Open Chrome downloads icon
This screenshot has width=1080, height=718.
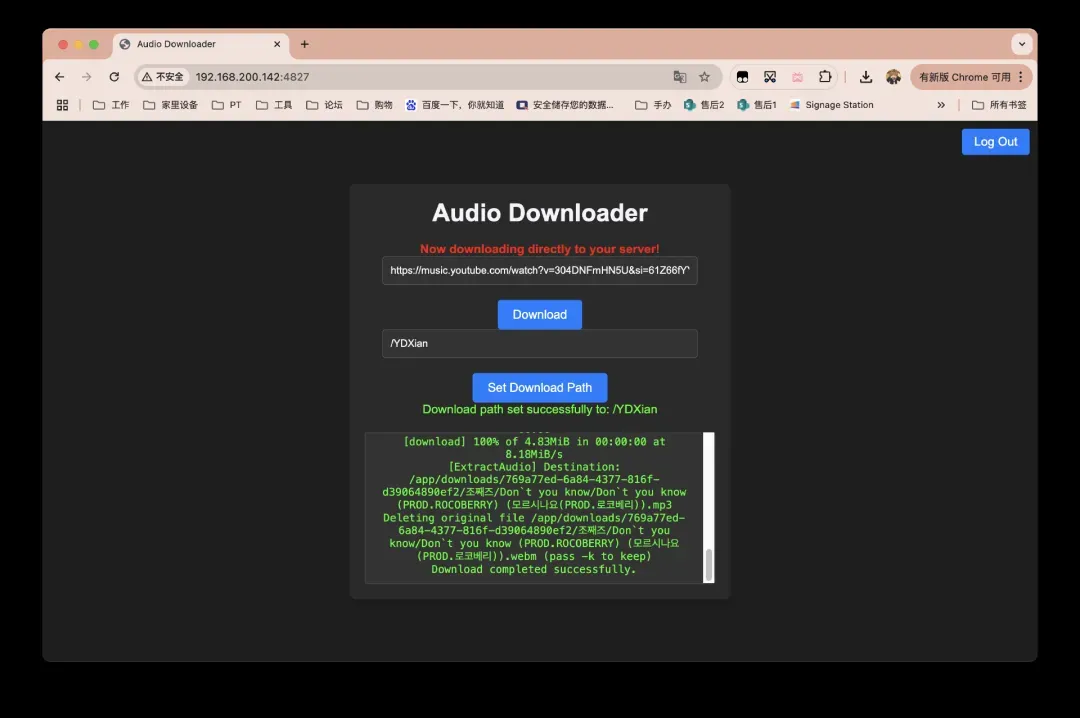point(866,77)
